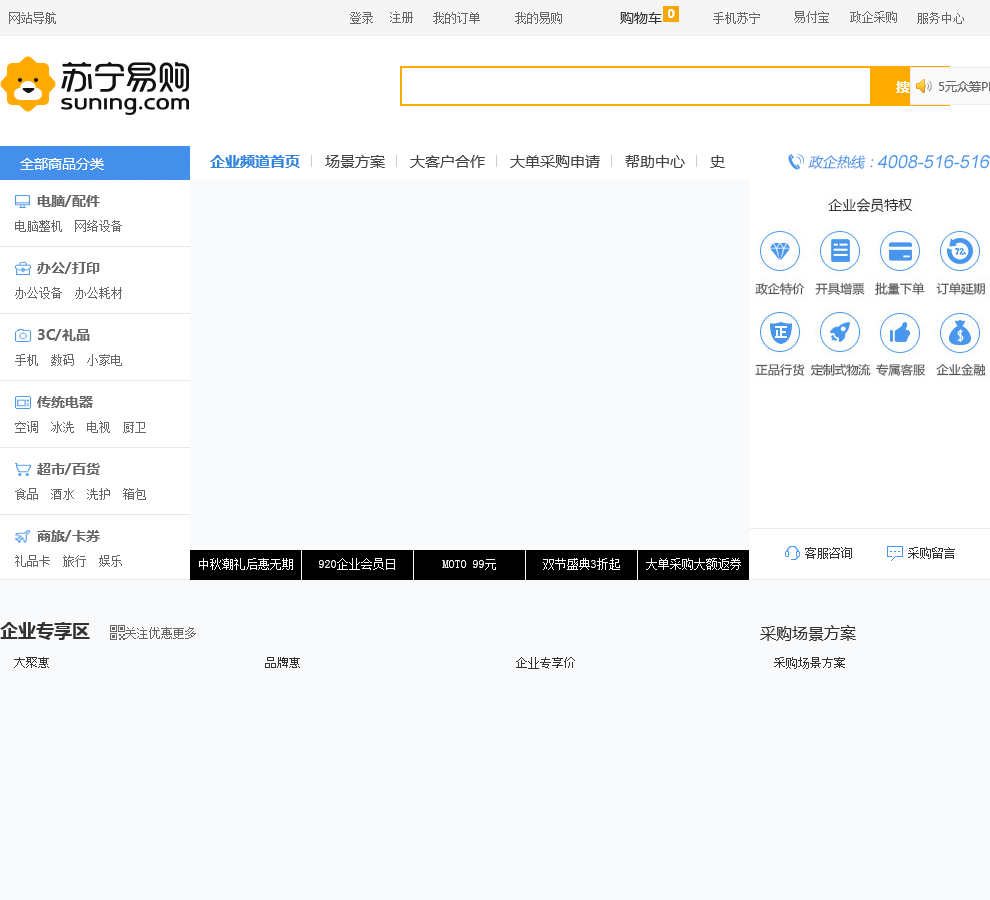Viewport: 990px width, 900px height.
Task: Open the 政企采购 link
Action: click(873, 18)
